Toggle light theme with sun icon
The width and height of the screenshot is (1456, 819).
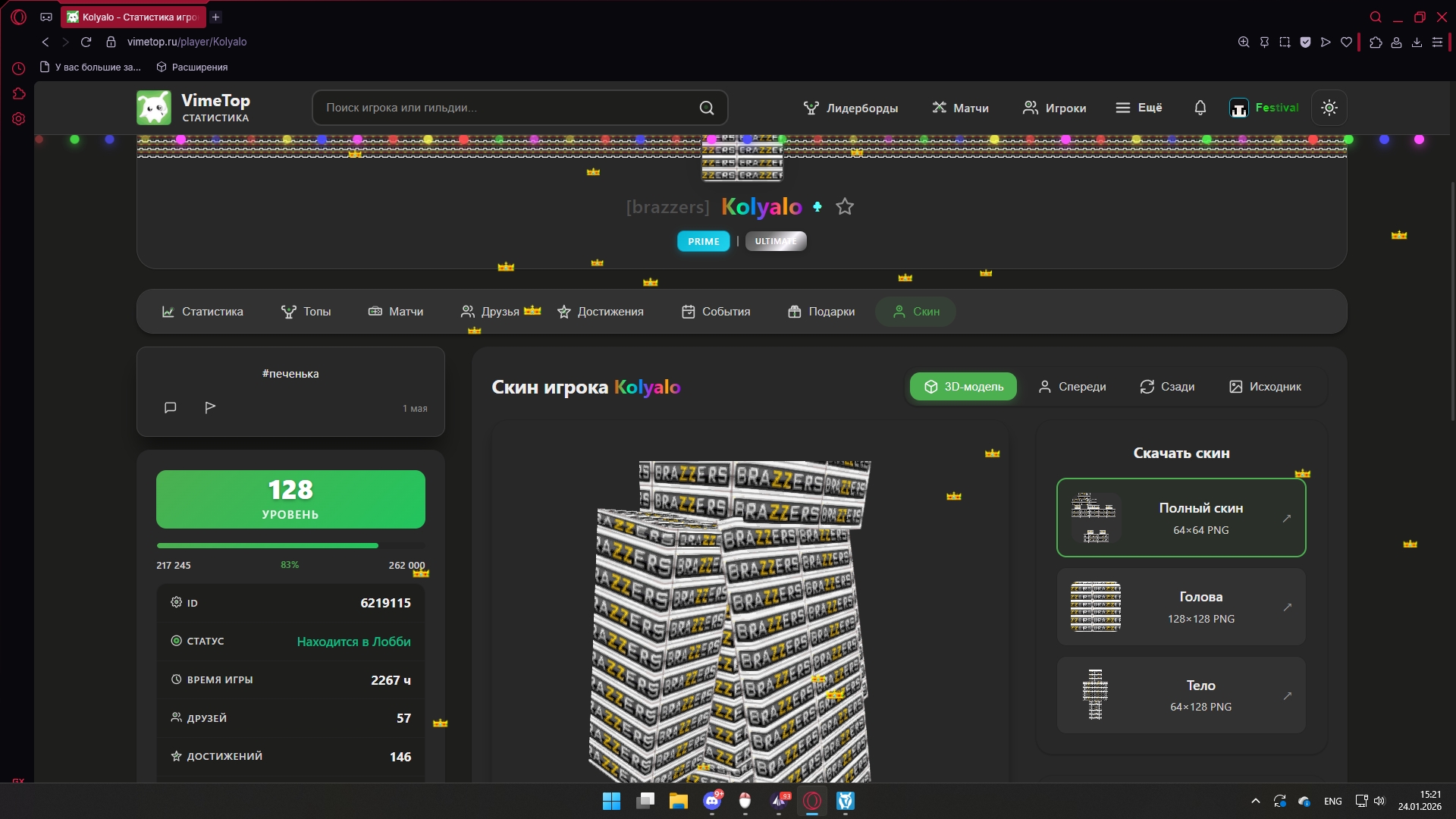(x=1329, y=108)
